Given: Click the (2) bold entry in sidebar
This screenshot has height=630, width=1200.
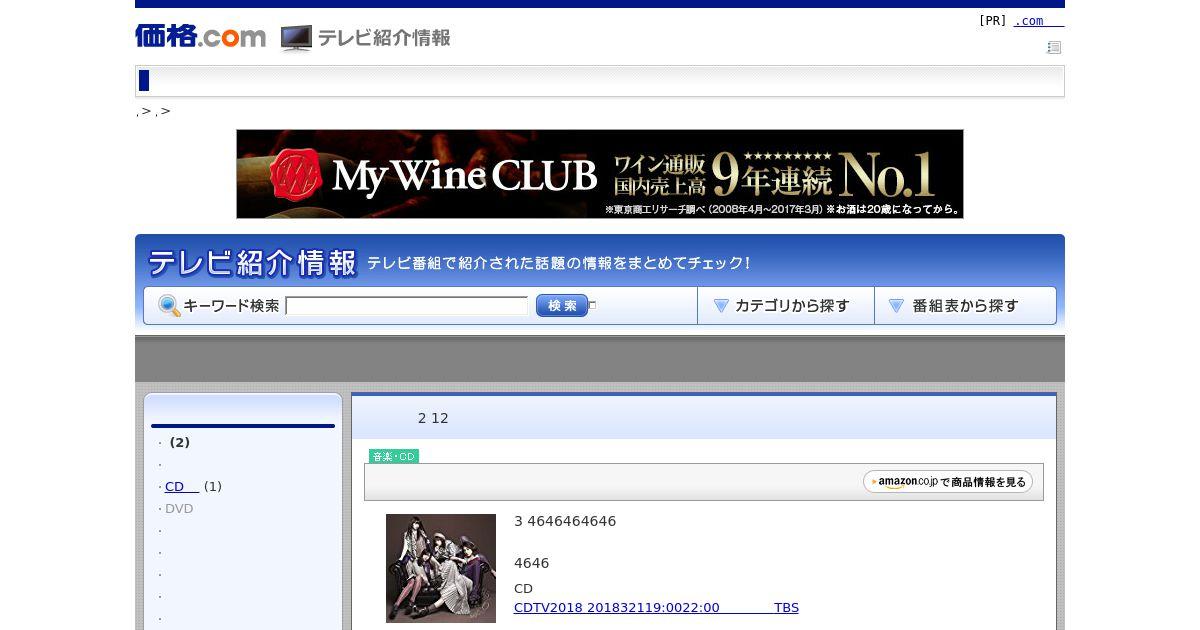Looking at the screenshot, I should point(180,443).
